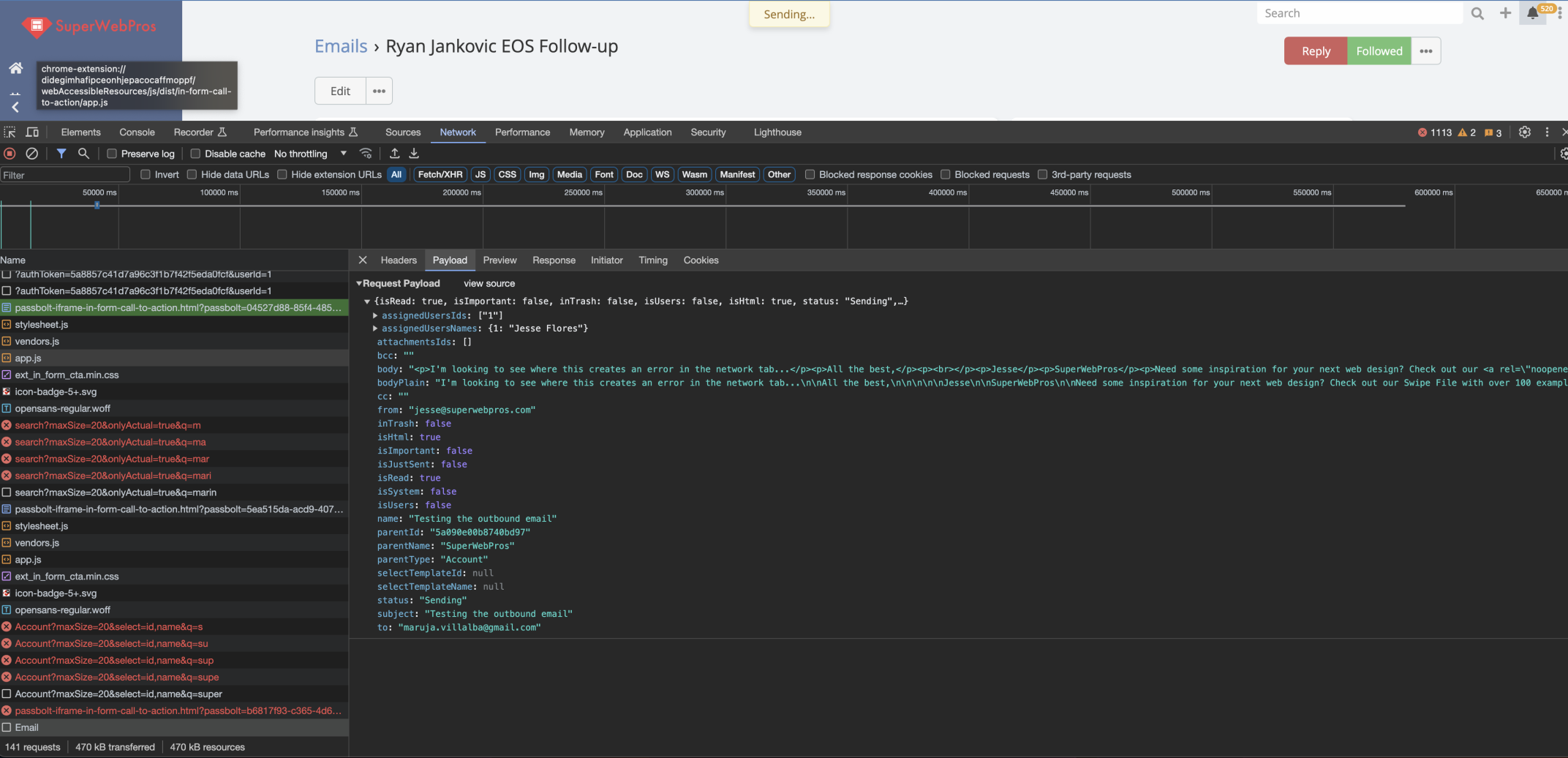Collapse the Request Payload section
Image resolution: width=1568 pixels, height=758 pixels.
coord(359,284)
